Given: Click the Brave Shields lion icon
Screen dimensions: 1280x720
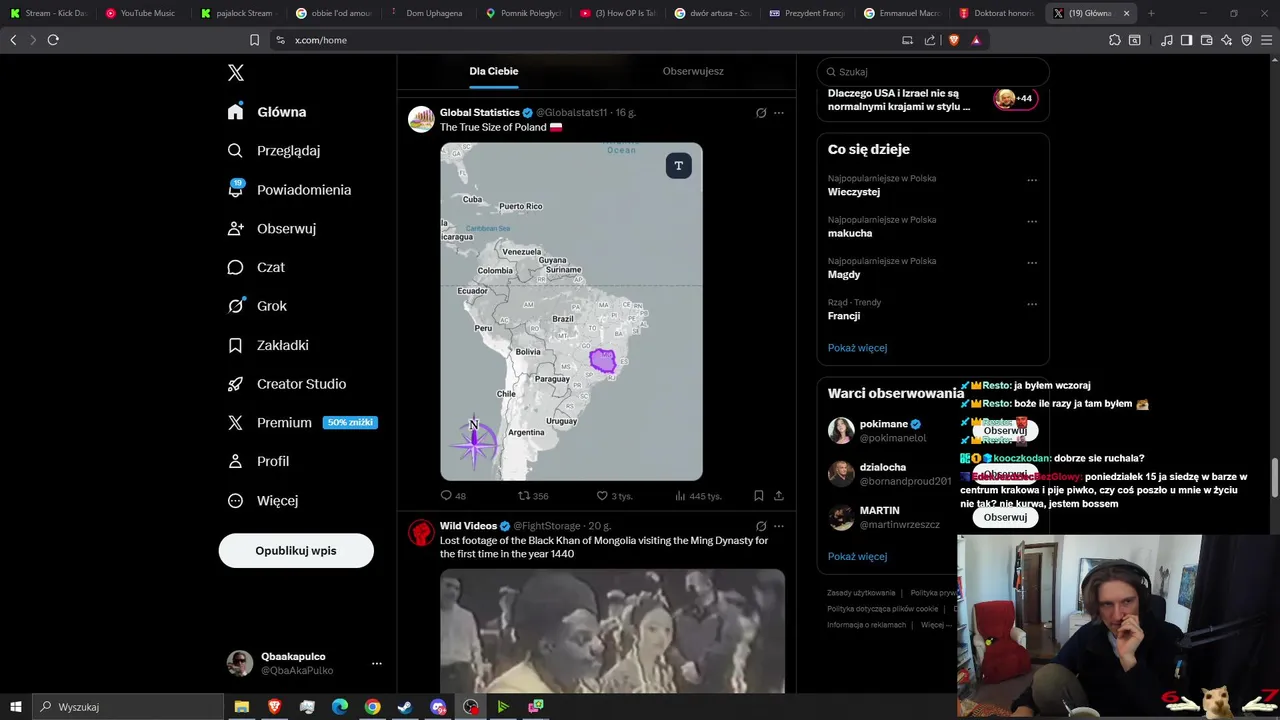Looking at the screenshot, I should (953, 40).
